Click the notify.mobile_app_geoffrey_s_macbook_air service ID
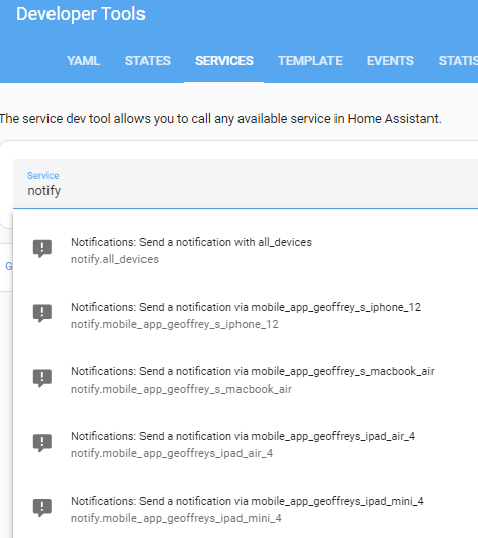The height and width of the screenshot is (538, 478). (x=181, y=389)
